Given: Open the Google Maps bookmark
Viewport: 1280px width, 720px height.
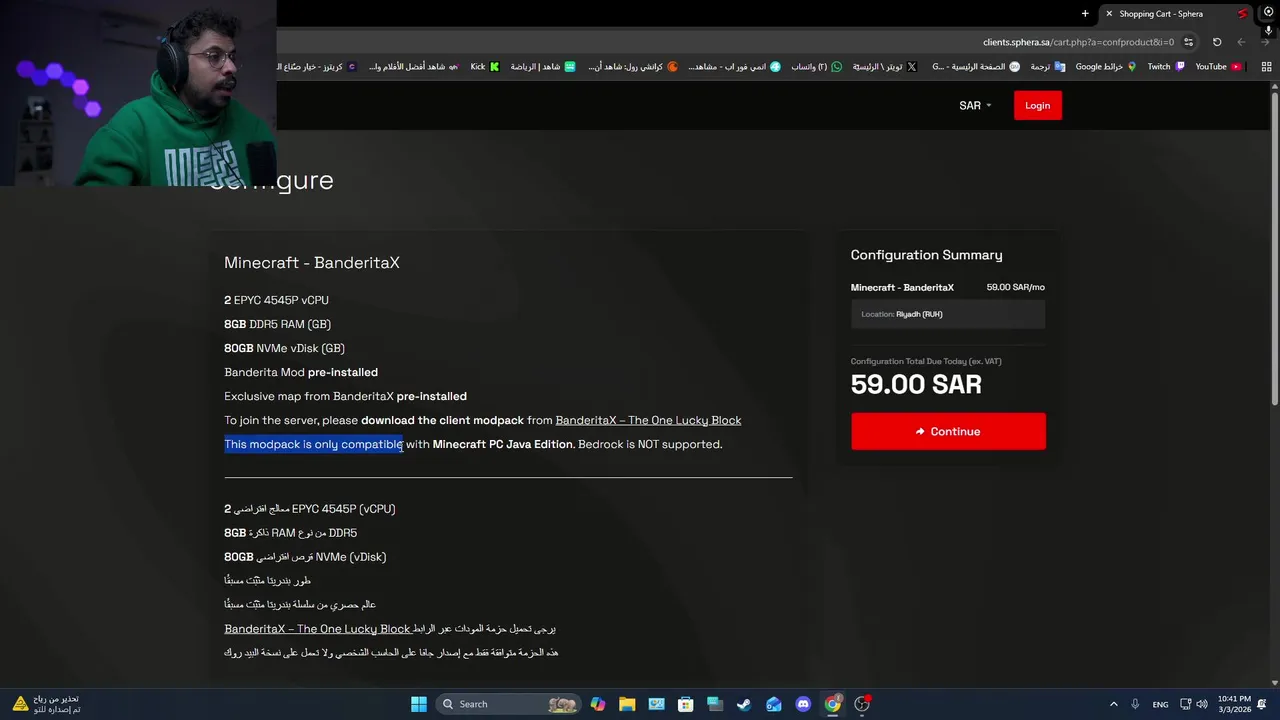Looking at the screenshot, I should tap(1106, 67).
